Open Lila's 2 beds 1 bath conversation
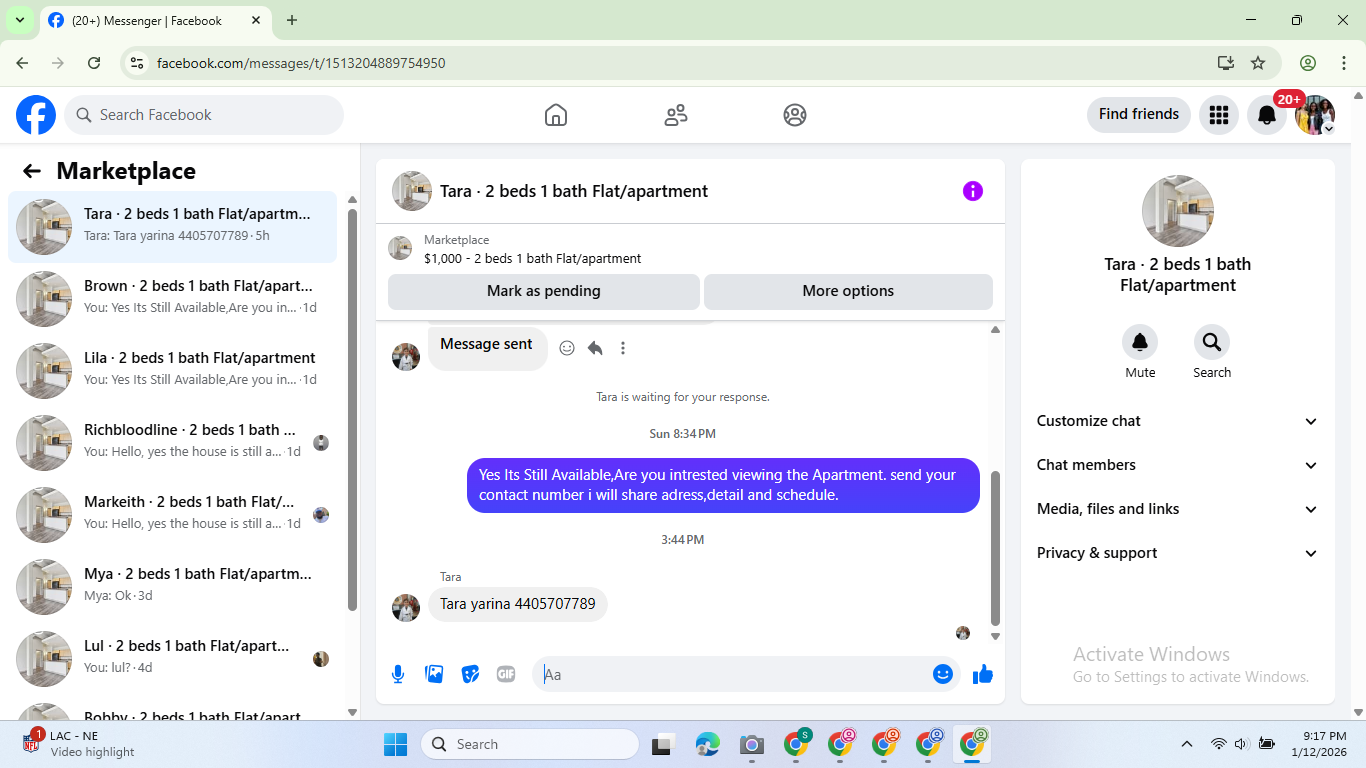 pyautogui.click(x=172, y=371)
